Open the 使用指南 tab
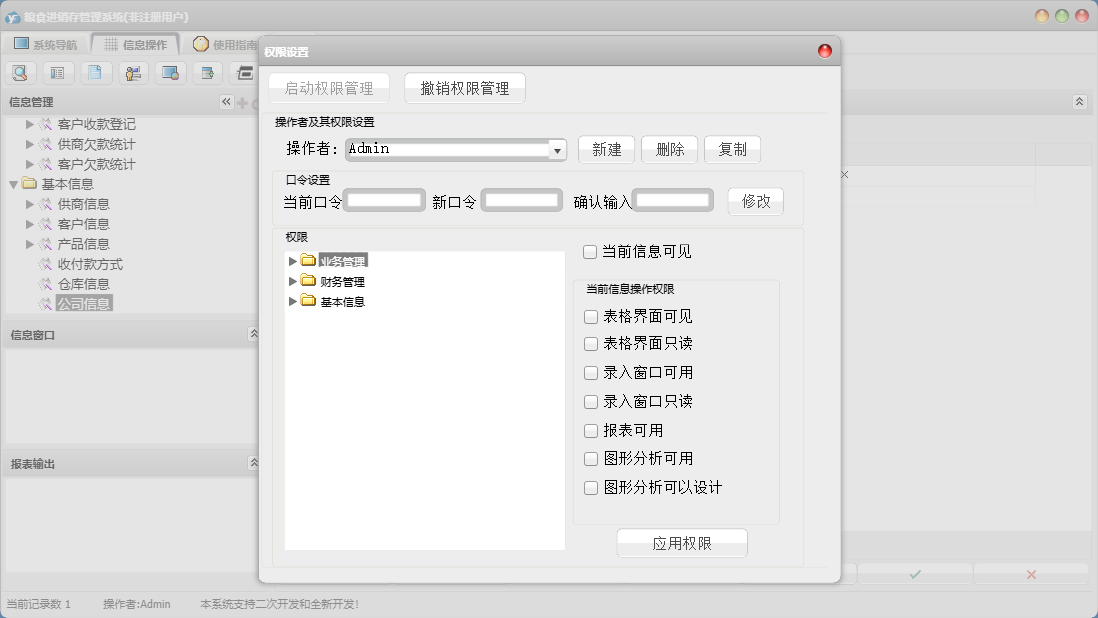The height and width of the screenshot is (618, 1098). [224, 44]
